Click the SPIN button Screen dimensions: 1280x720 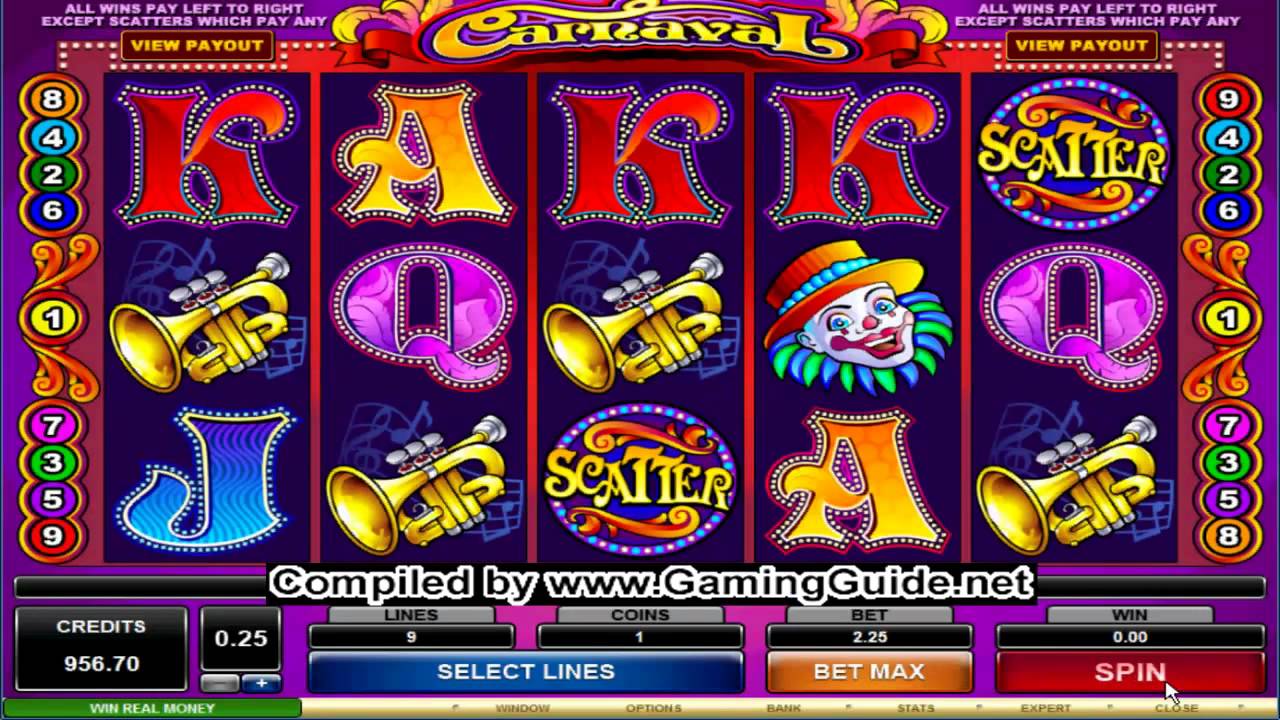point(1130,672)
